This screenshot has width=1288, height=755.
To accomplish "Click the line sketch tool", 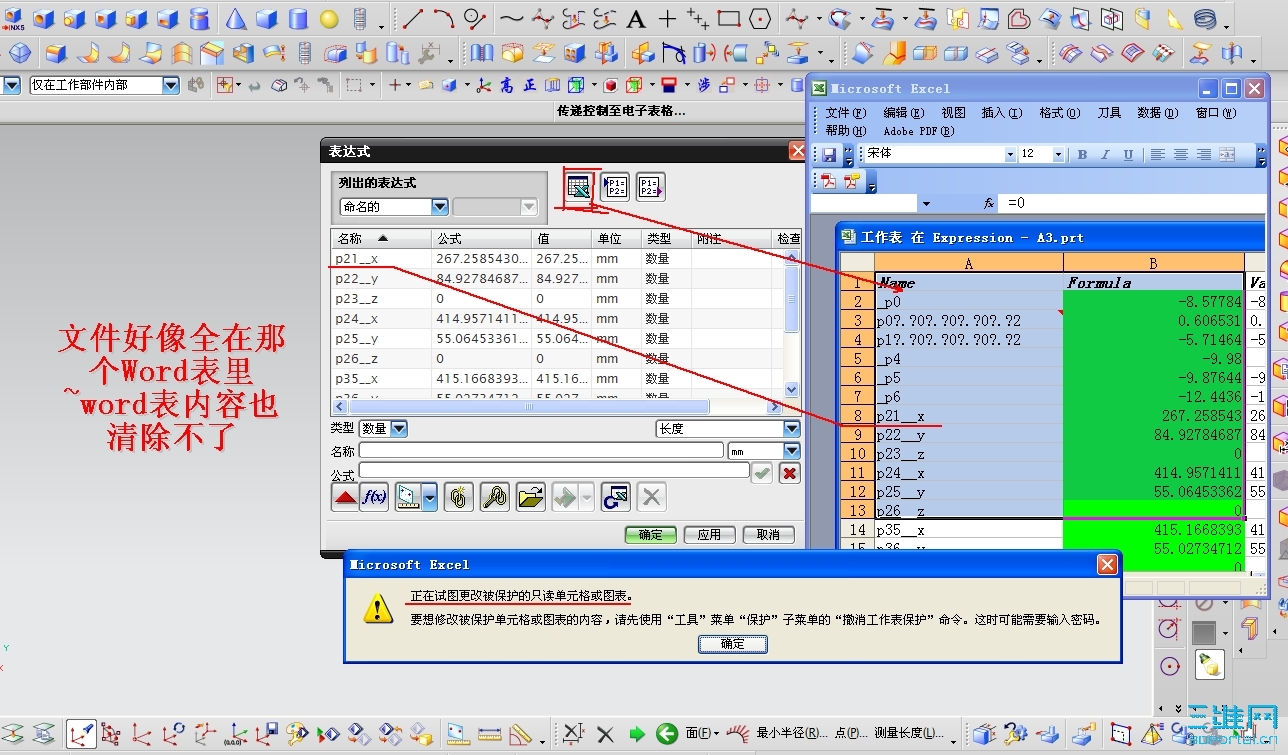I will point(412,19).
